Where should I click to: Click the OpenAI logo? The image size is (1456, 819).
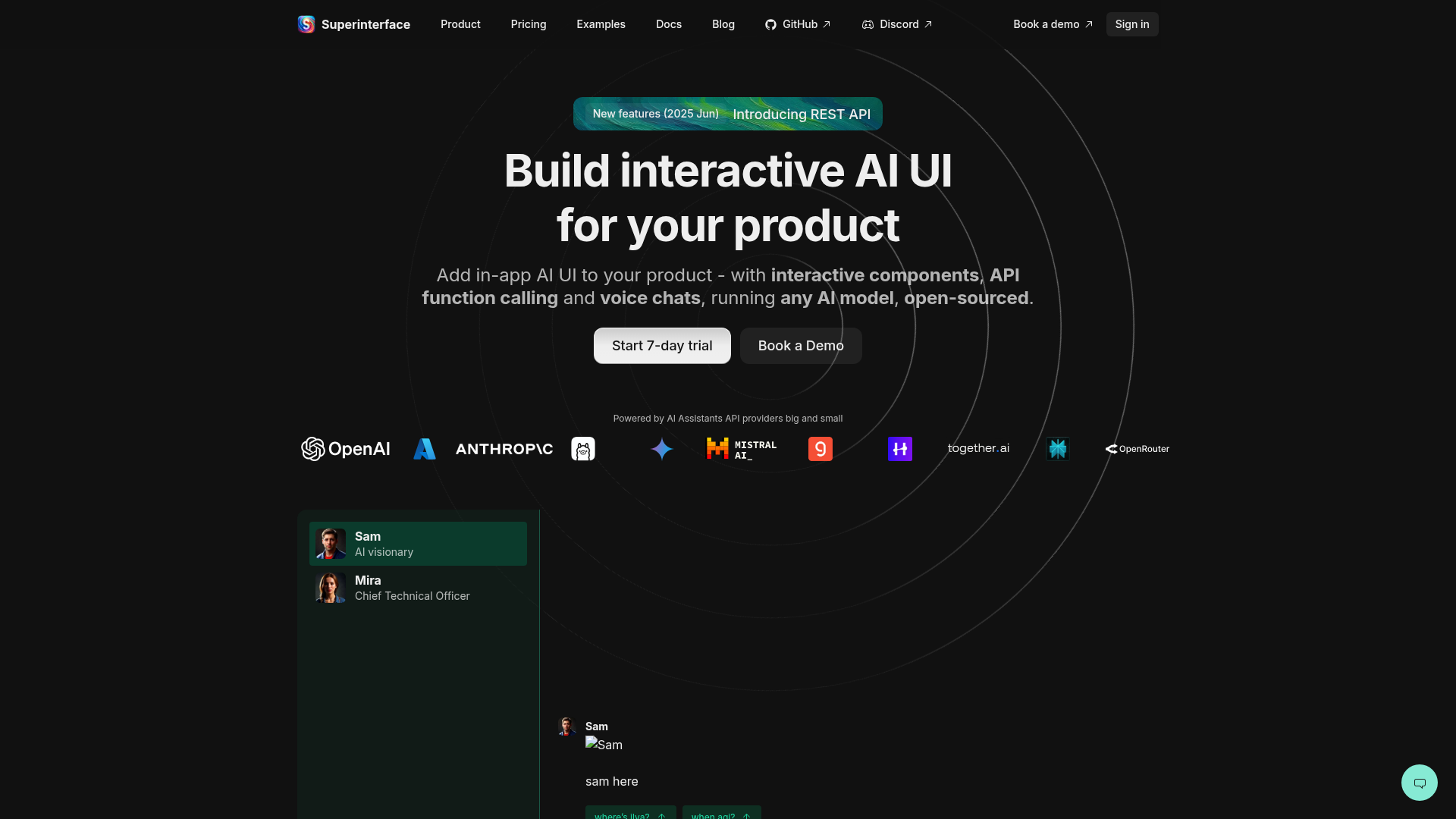coord(345,448)
